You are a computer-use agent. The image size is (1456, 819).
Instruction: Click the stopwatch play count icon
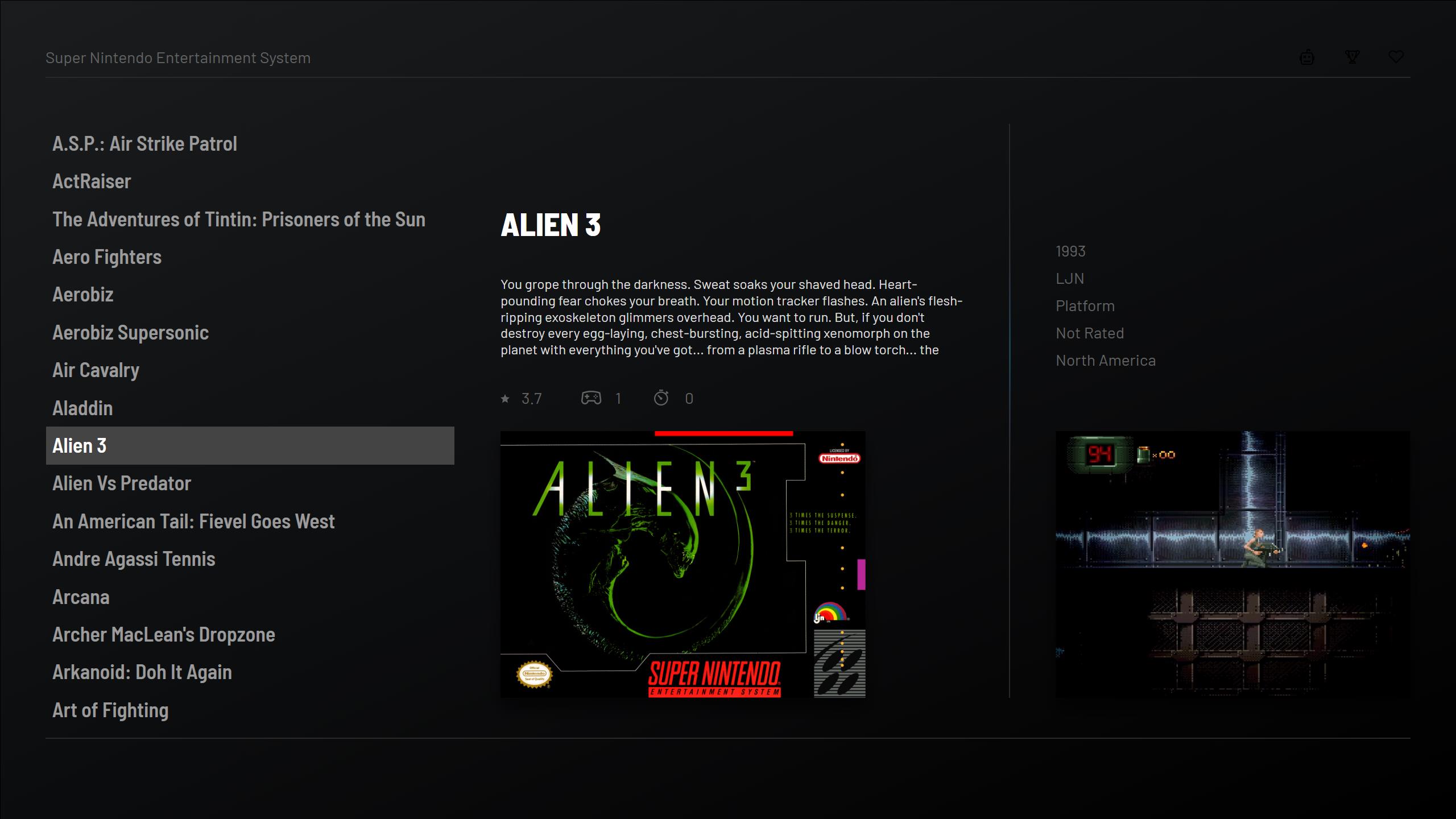[661, 398]
